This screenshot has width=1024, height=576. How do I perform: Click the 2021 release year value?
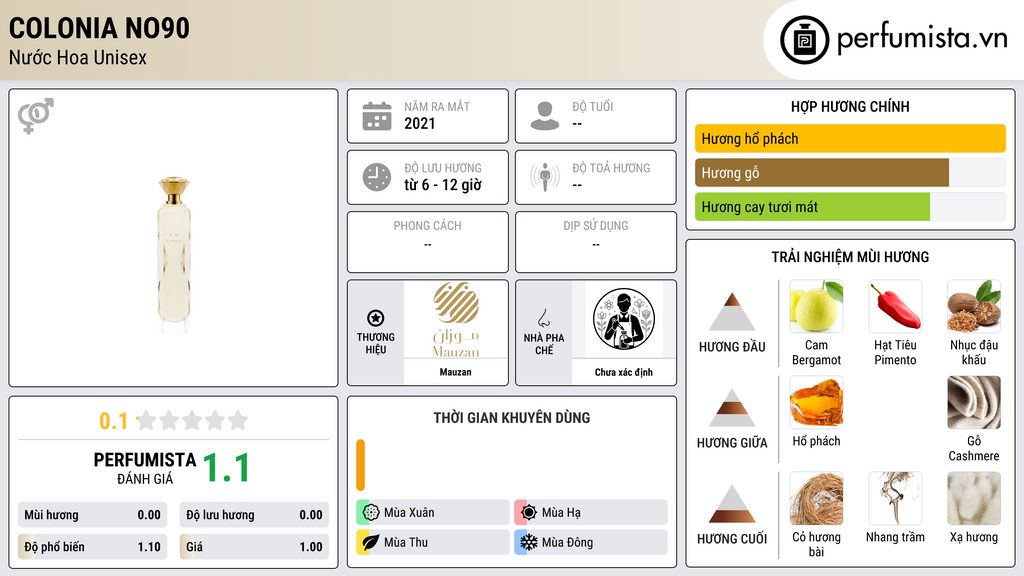point(420,123)
